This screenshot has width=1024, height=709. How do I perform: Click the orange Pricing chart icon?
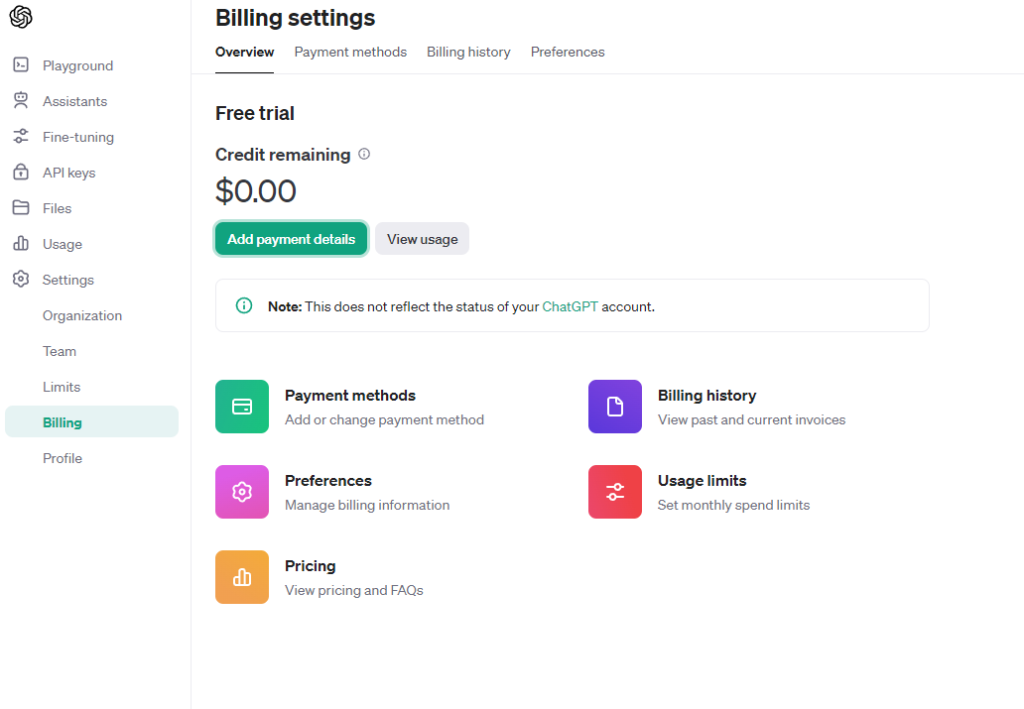(x=242, y=577)
